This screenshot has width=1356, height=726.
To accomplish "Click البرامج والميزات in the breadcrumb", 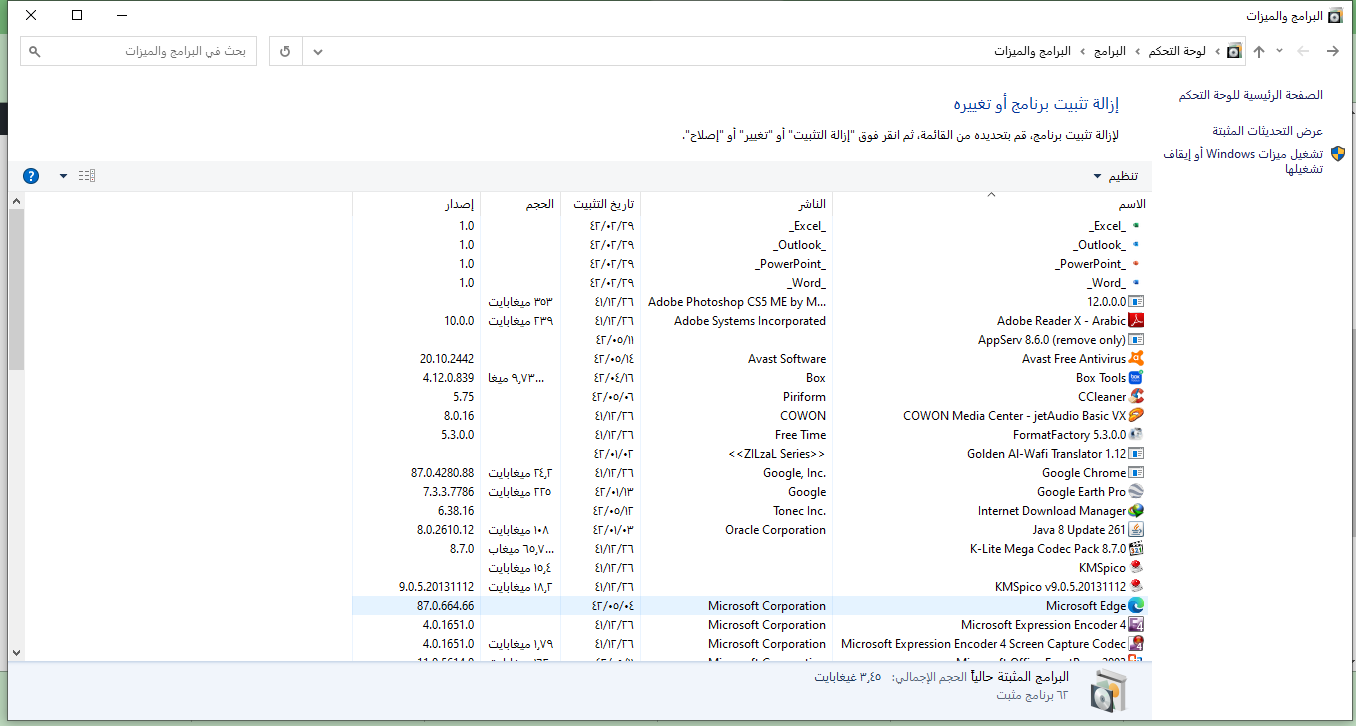I will [x=1032, y=51].
